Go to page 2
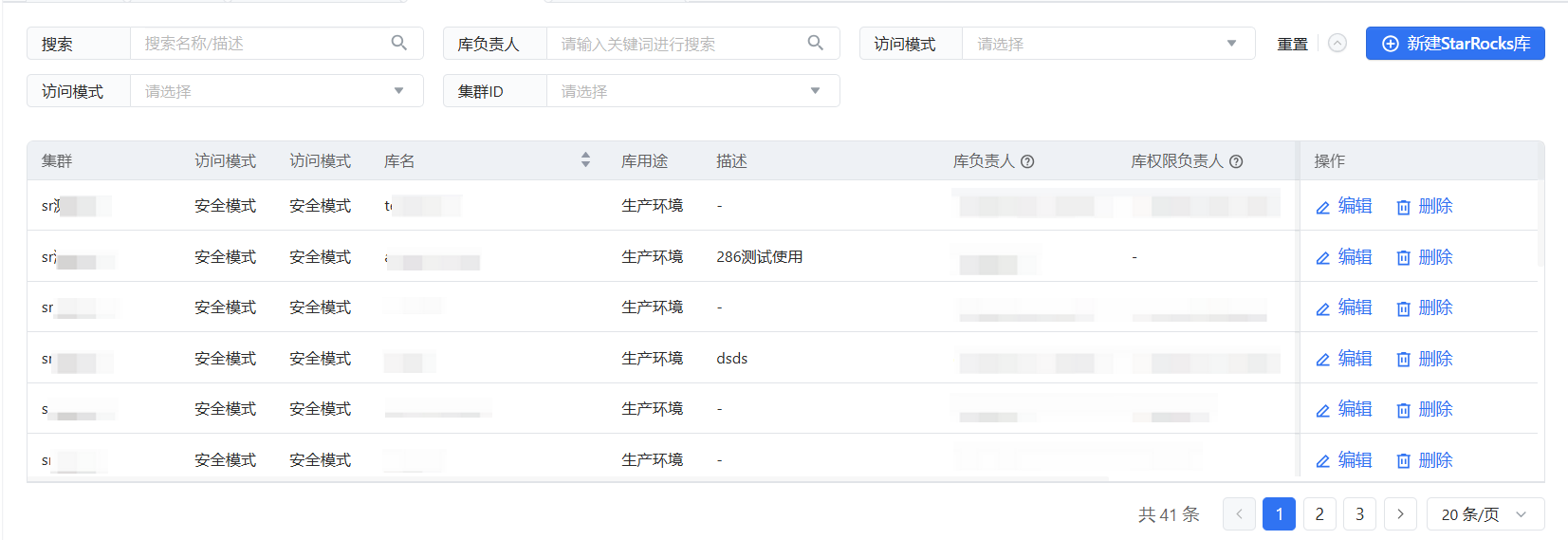This screenshot has width=1568, height=540. coord(1319,514)
